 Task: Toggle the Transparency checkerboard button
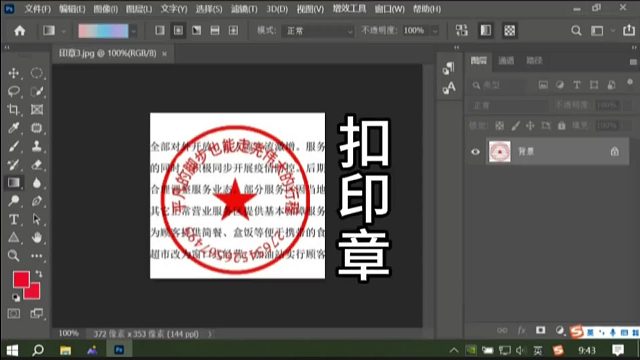pyautogui.click(x=509, y=30)
